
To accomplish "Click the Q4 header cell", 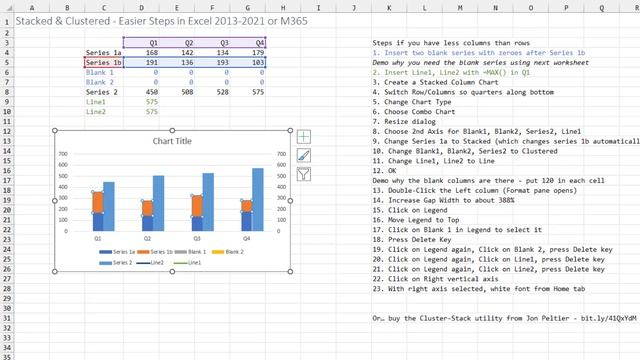I will [248, 43].
